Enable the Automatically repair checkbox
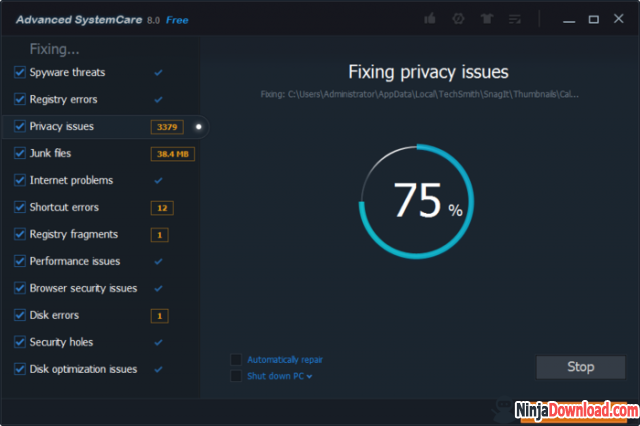 [236, 359]
